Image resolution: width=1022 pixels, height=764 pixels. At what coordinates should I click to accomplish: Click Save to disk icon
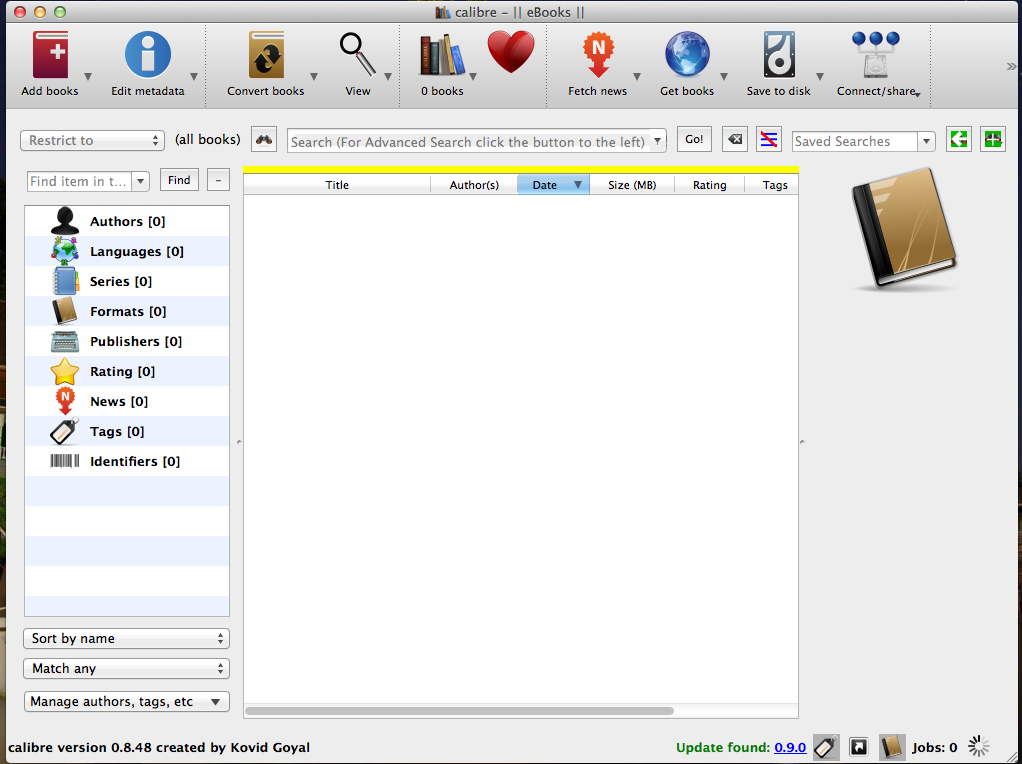pos(778,56)
